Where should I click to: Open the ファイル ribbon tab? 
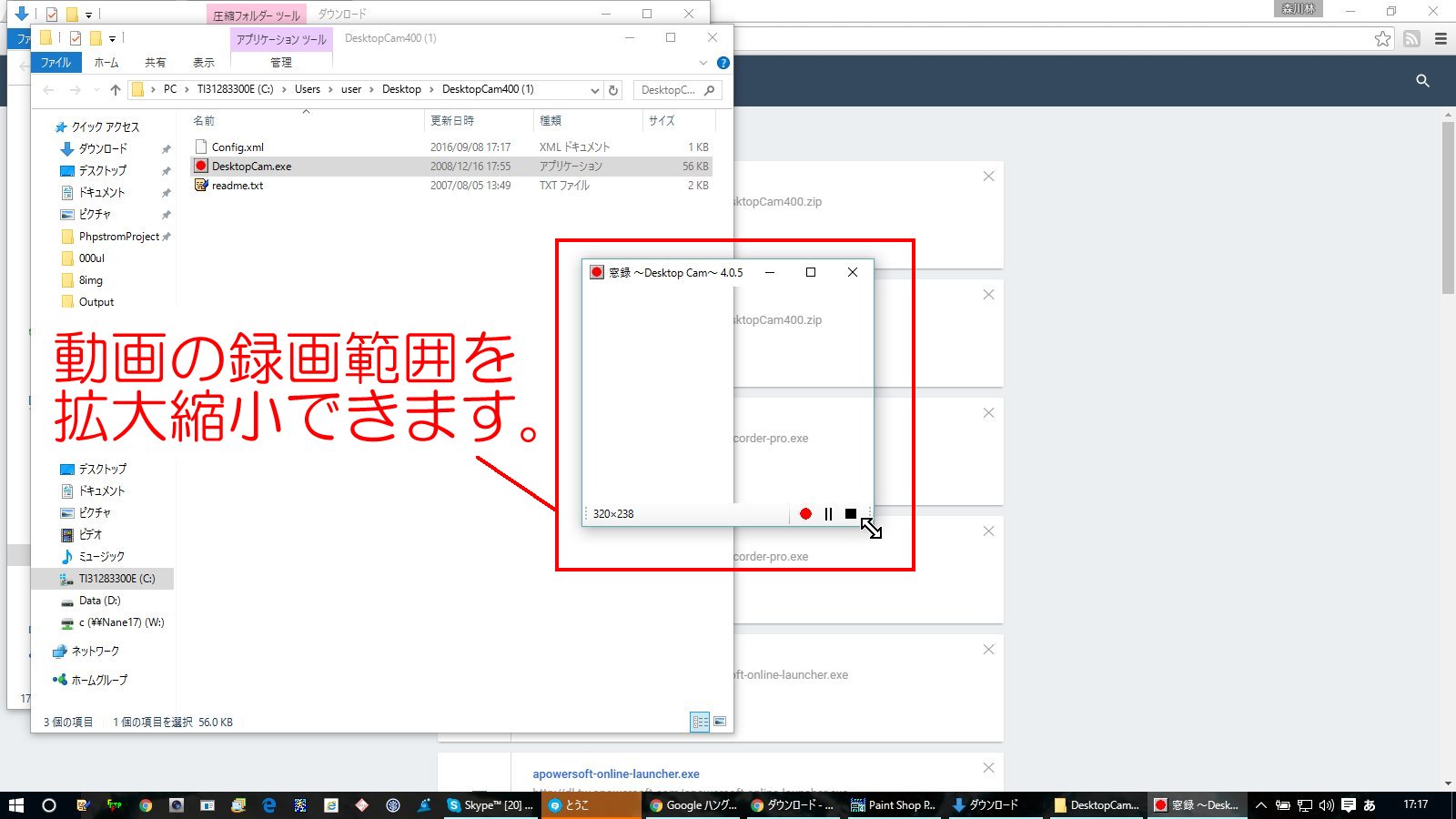coord(56,63)
